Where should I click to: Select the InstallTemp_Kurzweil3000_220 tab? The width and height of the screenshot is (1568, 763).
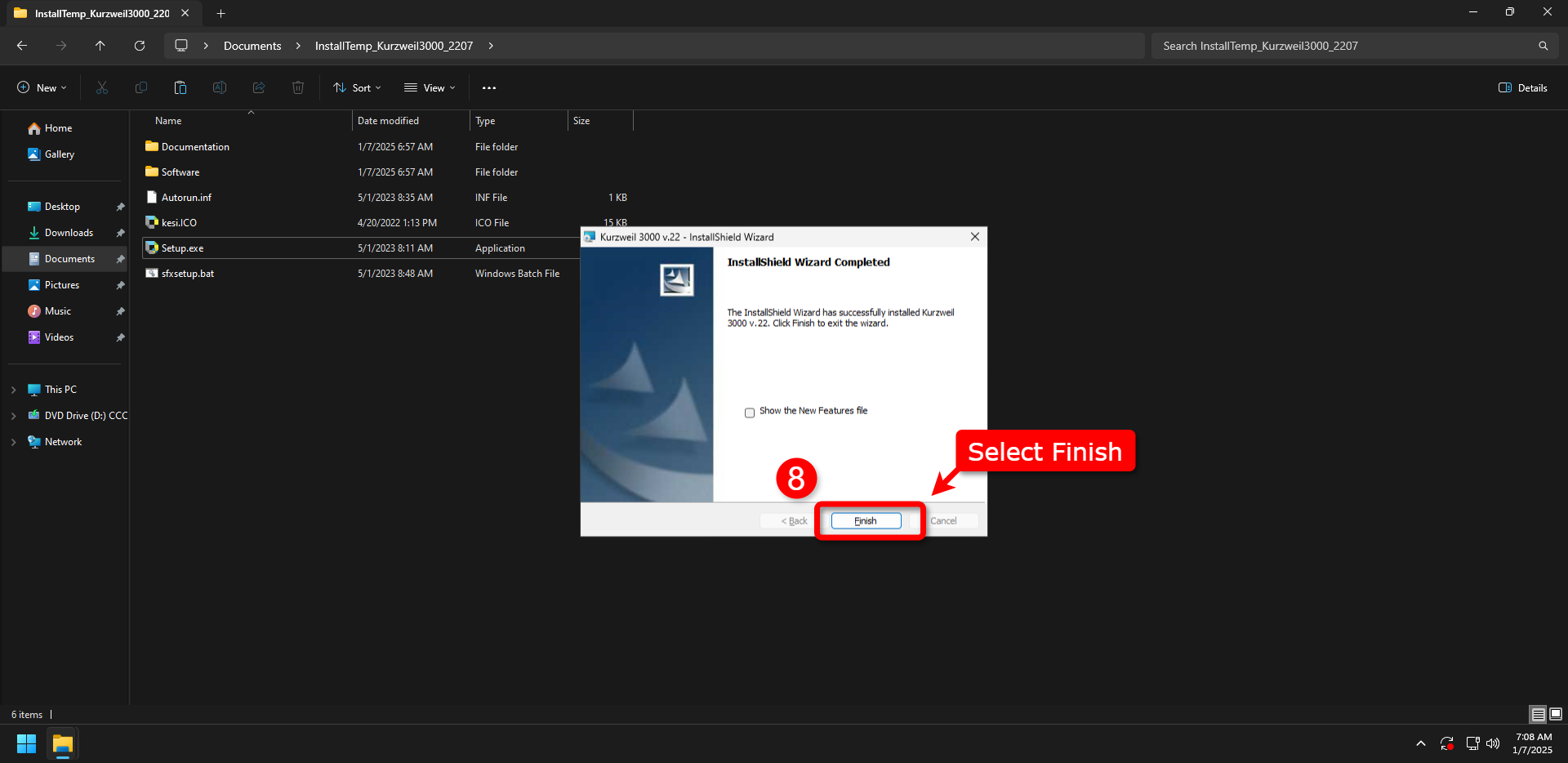click(x=102, y=13)
